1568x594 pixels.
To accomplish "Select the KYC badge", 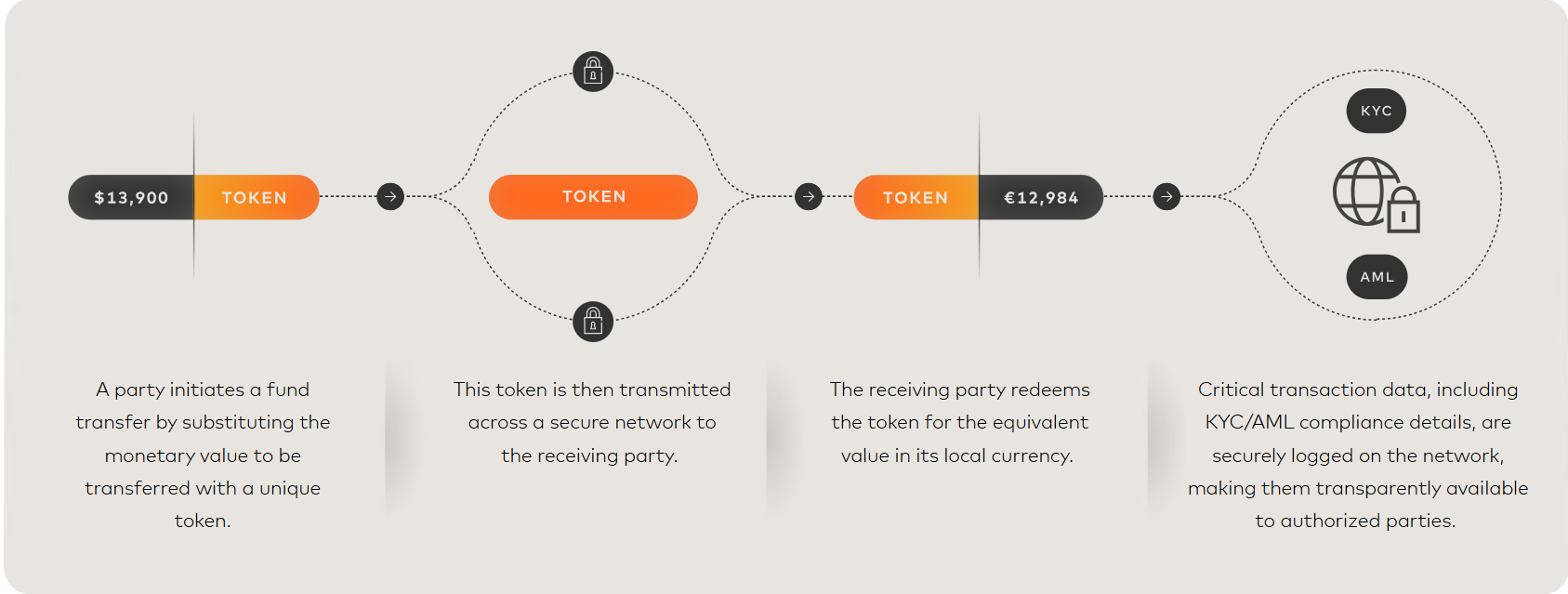I will (x=1376, y=111).
